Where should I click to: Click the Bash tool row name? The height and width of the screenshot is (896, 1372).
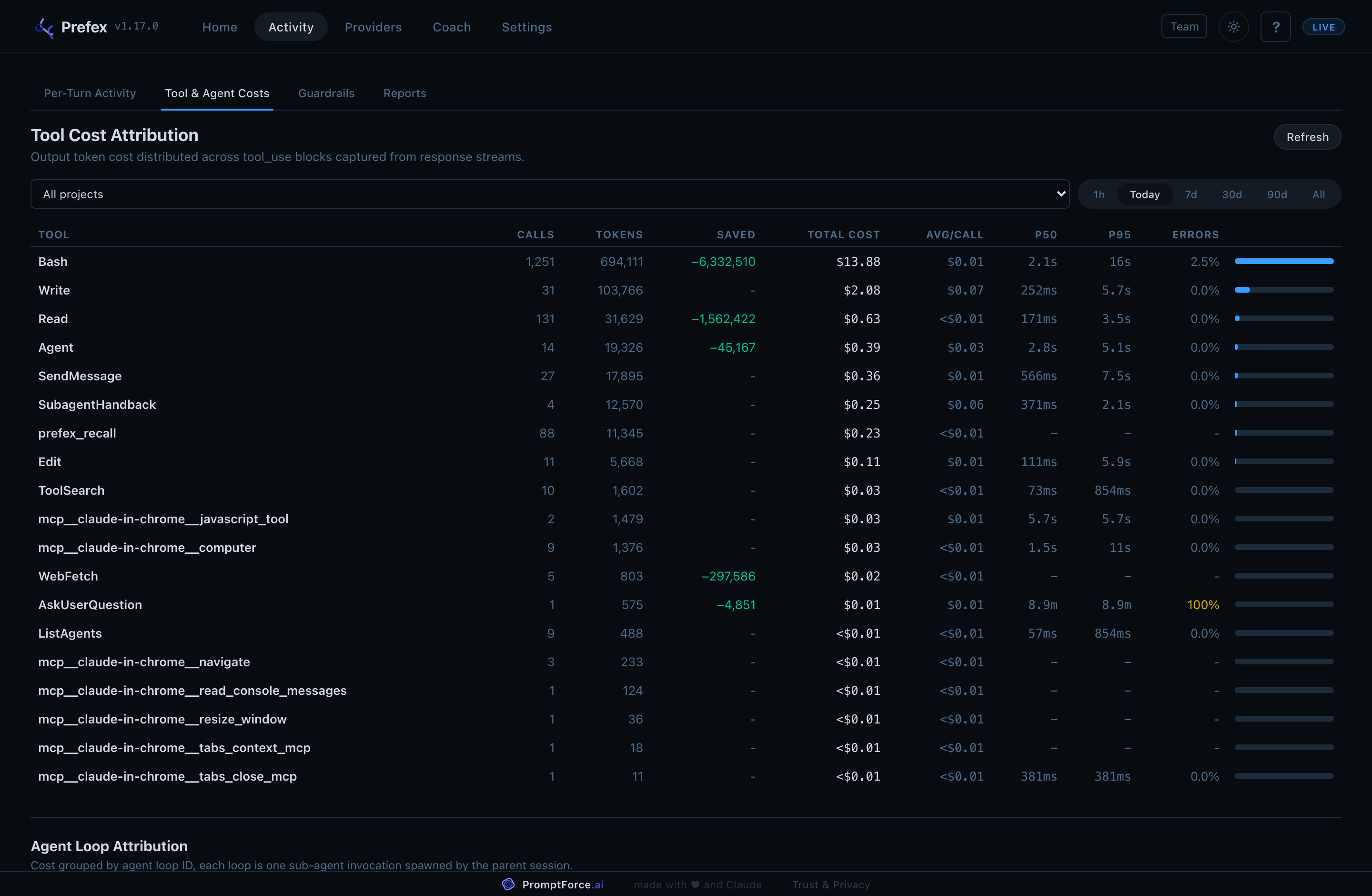coord(52,262)
